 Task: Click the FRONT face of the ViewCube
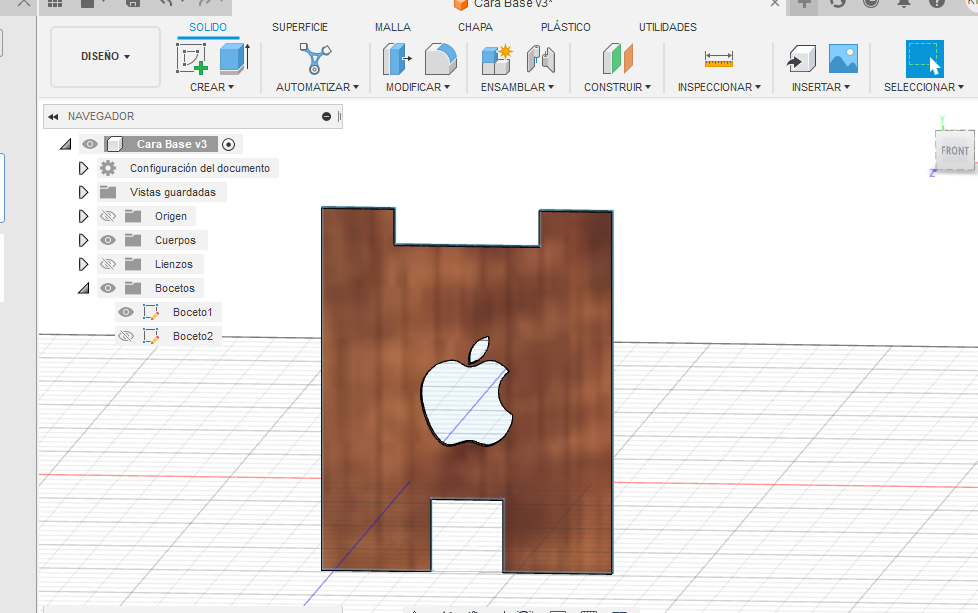(x=954, y=150)
